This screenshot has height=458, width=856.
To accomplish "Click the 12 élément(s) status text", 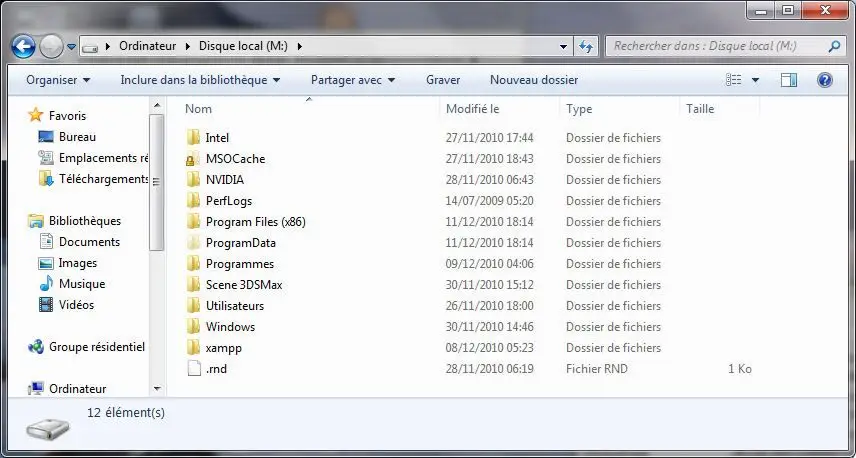I will point(126,413).
